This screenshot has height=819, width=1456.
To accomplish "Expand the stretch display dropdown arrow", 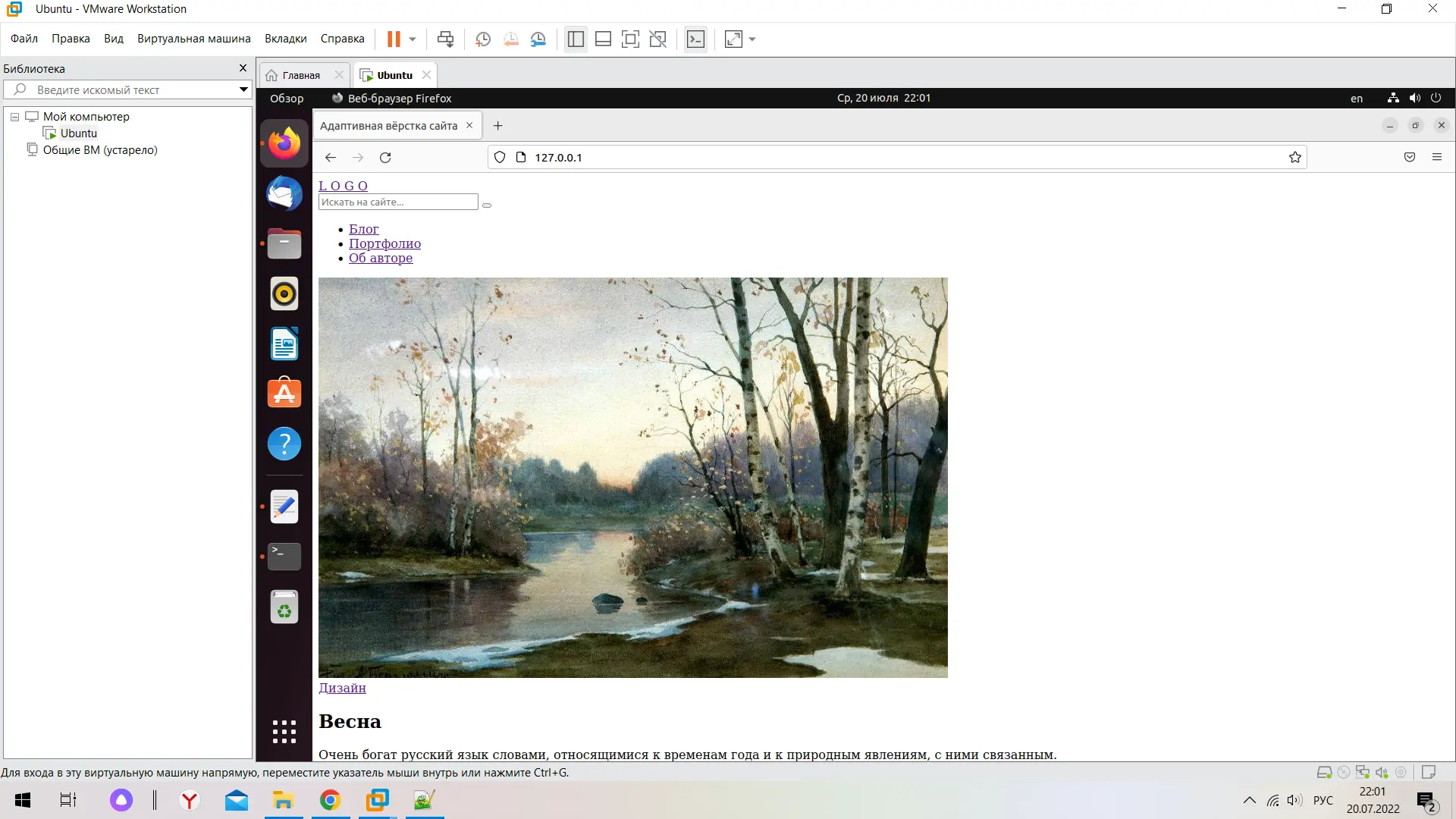I will [752, 39].
